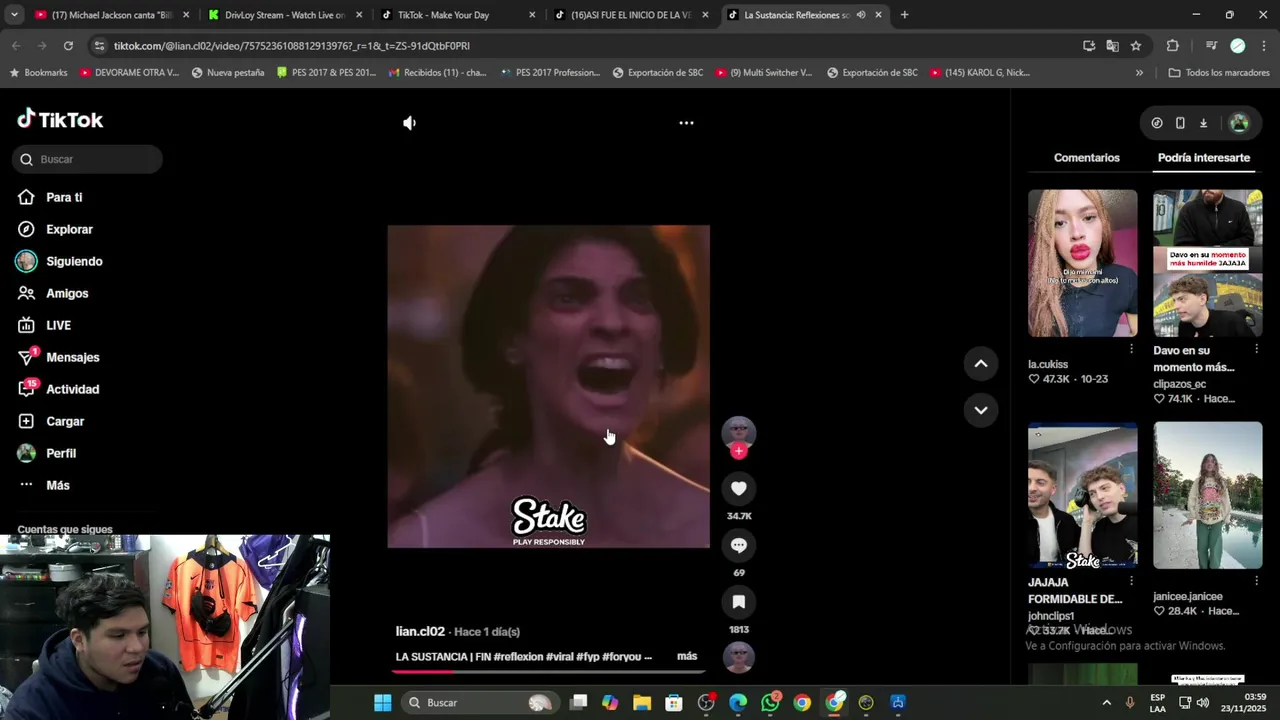Go to next video with down arrow
The height and width of the screenshot is (720, 1280).
(x=981, y=410)
